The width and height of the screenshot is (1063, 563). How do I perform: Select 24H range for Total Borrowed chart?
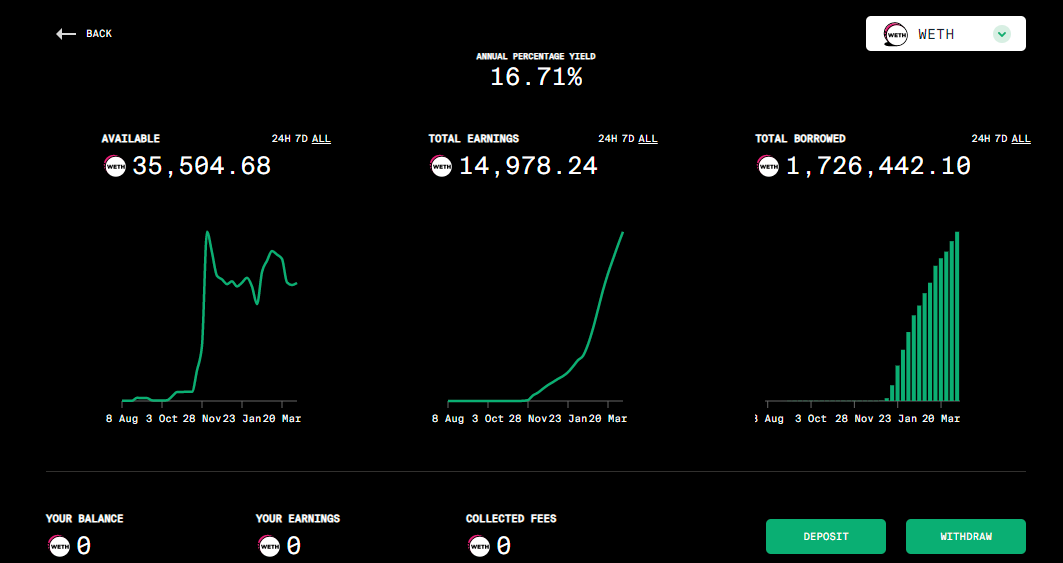pos(981,139)
